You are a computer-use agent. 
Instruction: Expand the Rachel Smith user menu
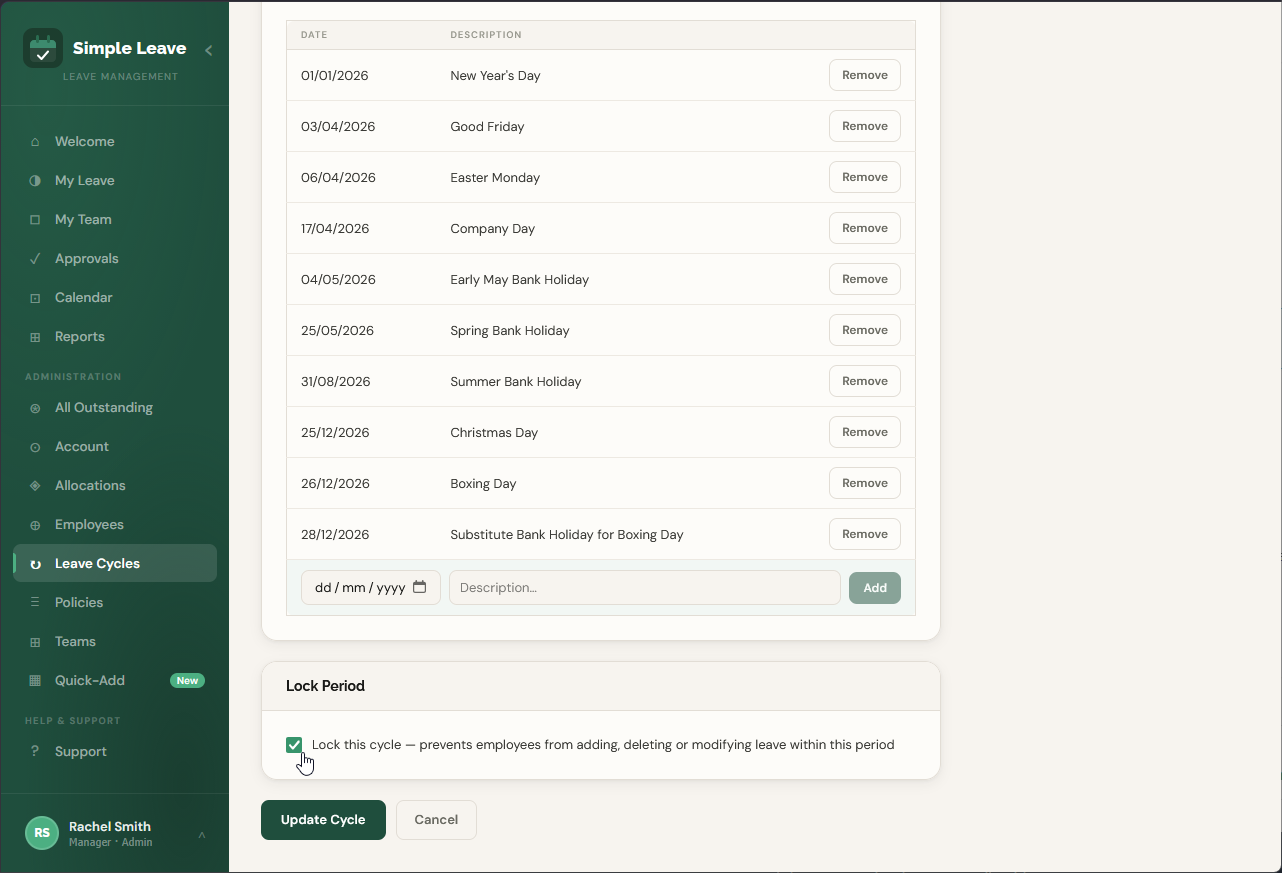pos(201,834)
